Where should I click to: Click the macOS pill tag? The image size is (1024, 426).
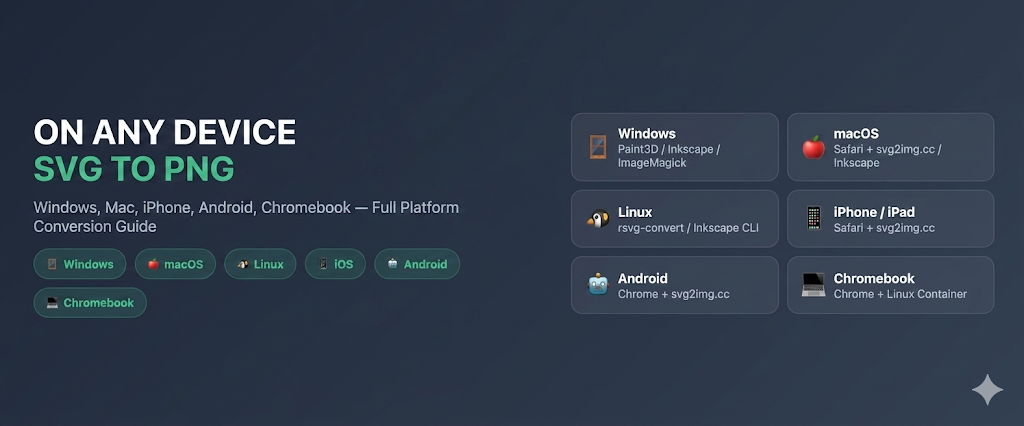(x=175, y=264)
